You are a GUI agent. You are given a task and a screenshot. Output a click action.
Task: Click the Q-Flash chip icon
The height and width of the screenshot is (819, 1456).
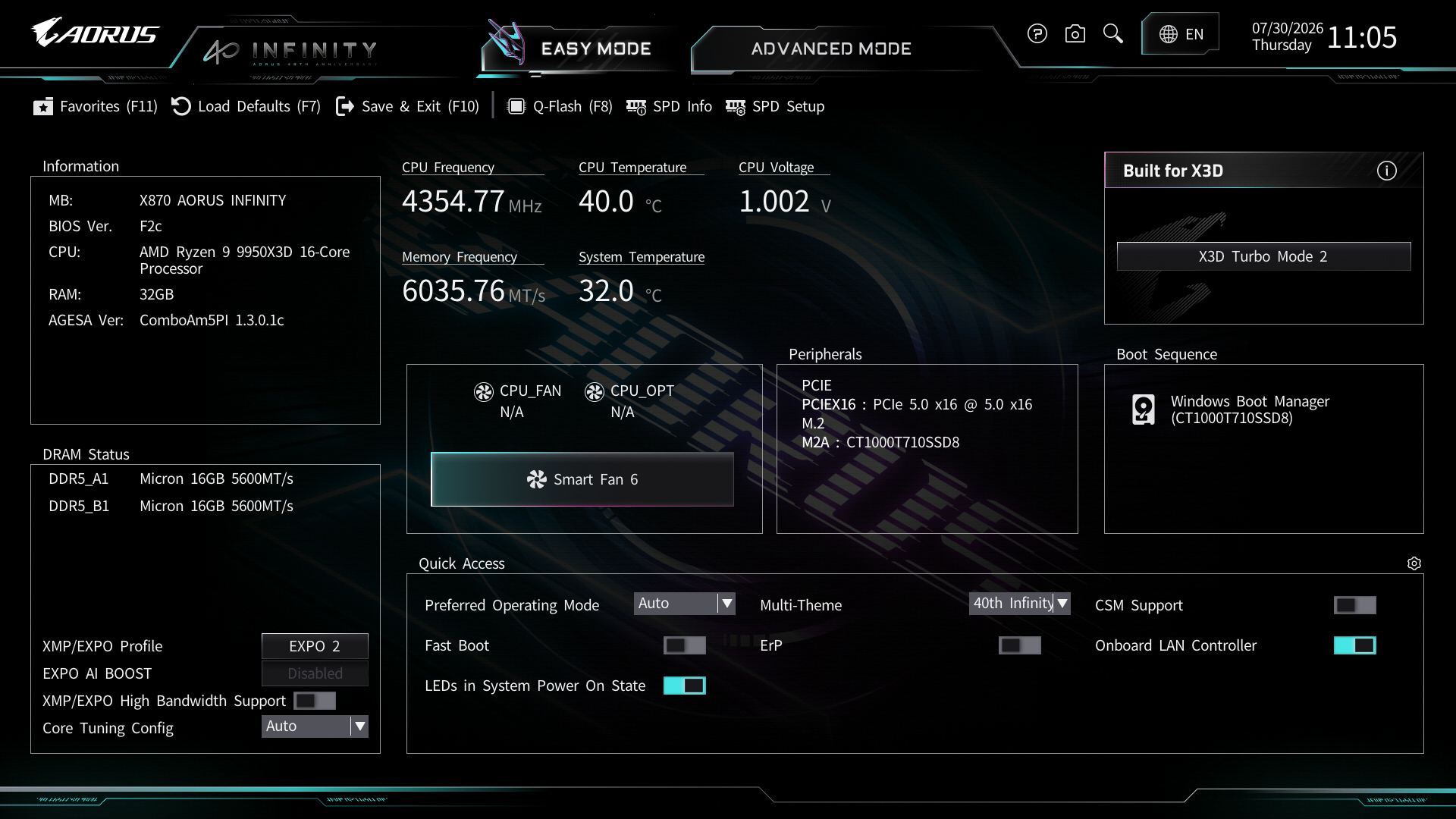(x=516, y=106)
